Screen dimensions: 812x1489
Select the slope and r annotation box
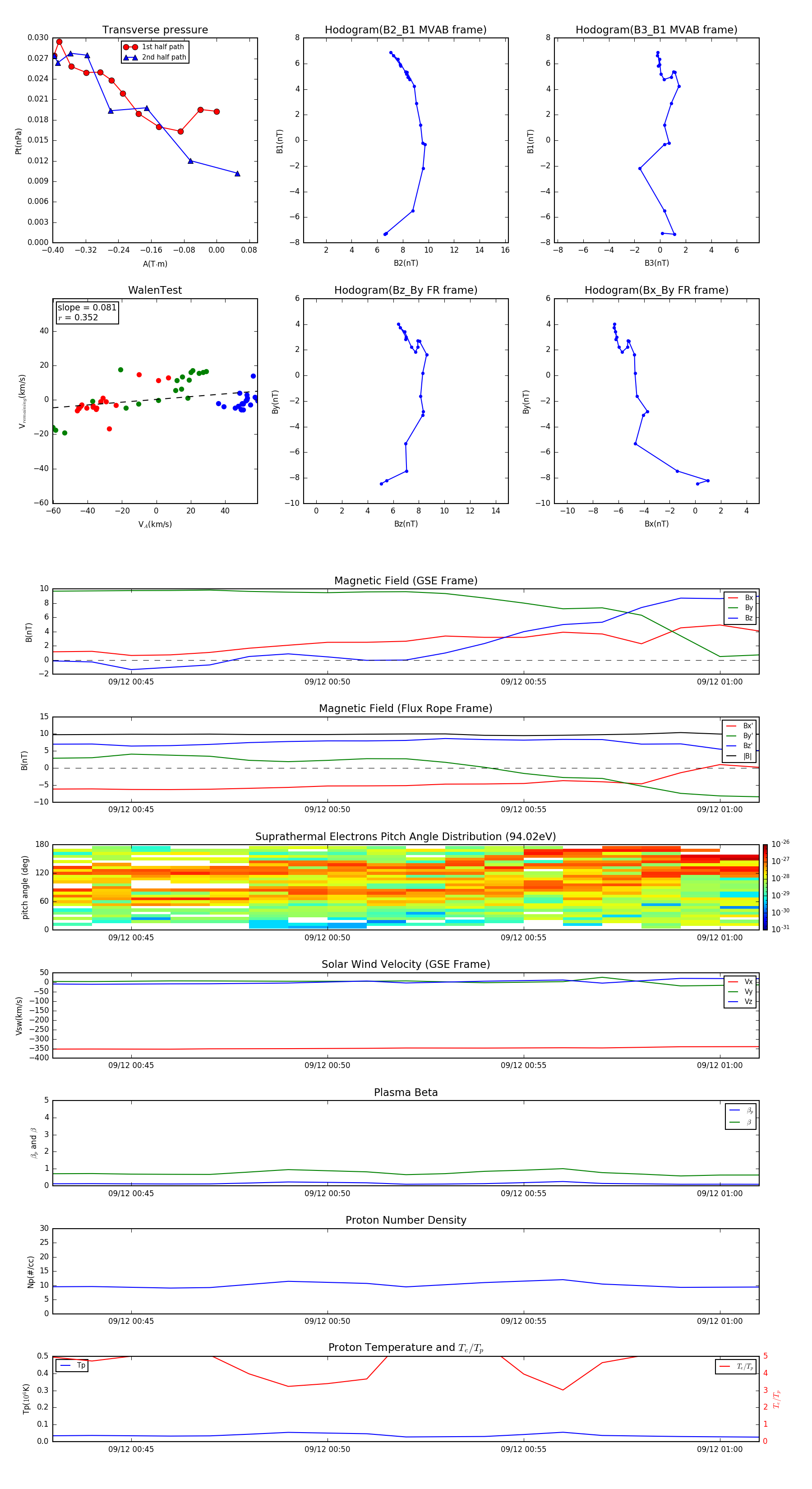tap(87, 312)
